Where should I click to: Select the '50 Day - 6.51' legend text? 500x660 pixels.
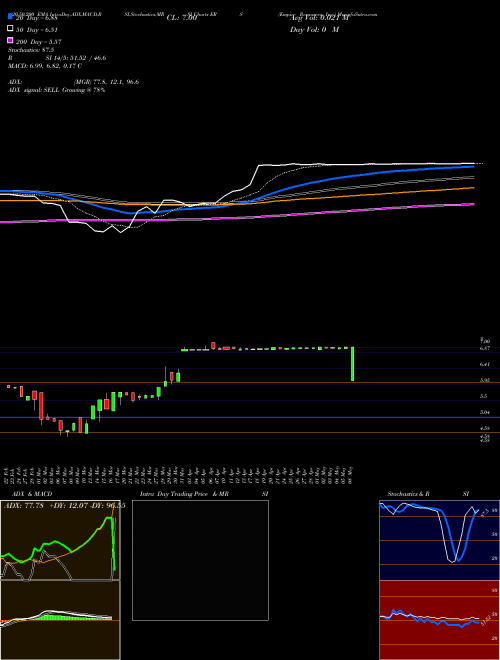(x=37, y=30)
